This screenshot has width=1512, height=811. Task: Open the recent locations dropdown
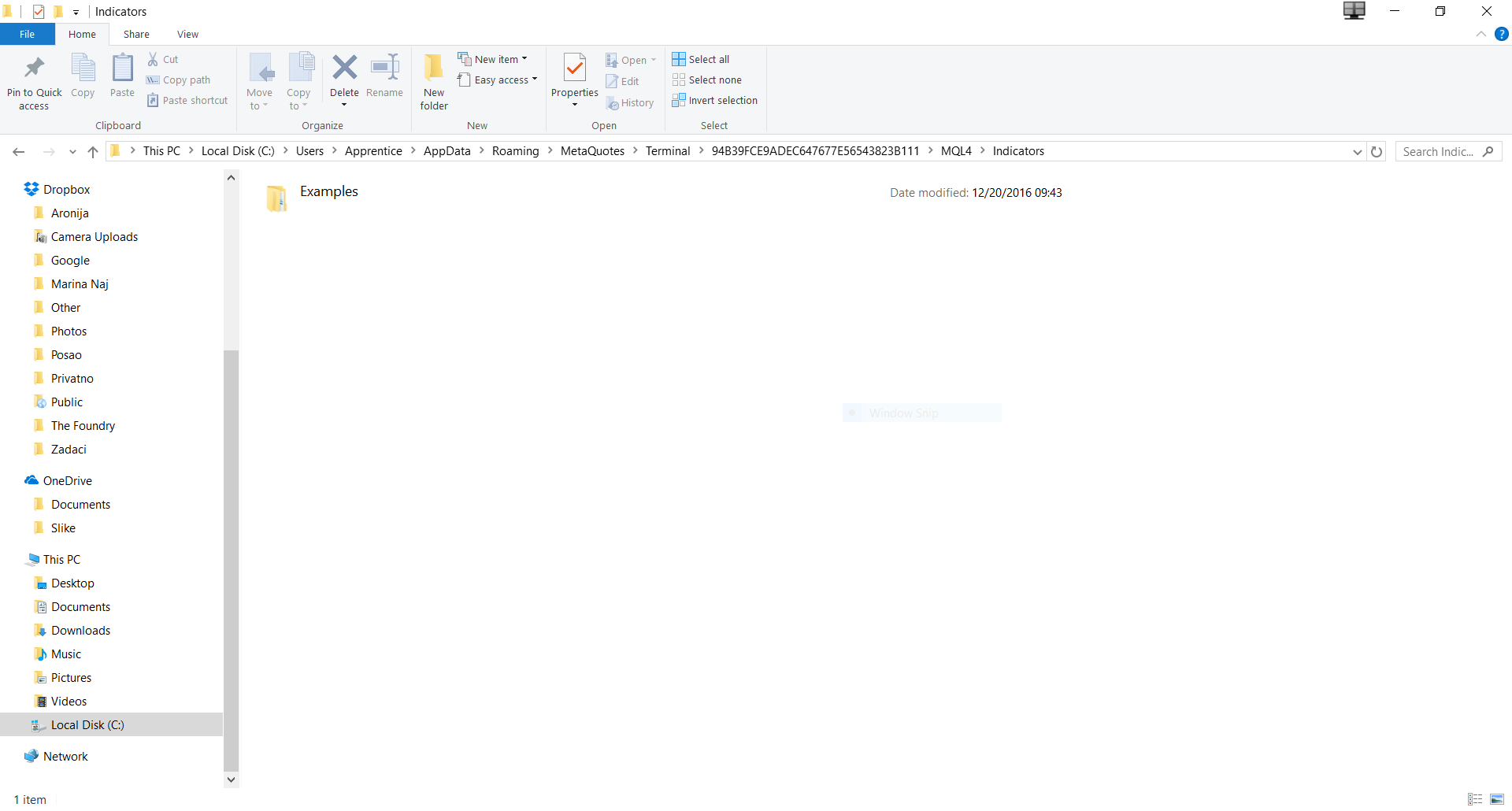coord(72,151)
